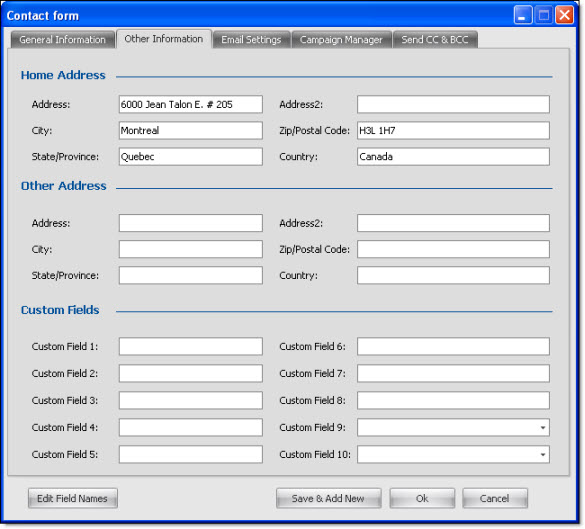Click the Custom Field 7 input

[x=453, y=373]
